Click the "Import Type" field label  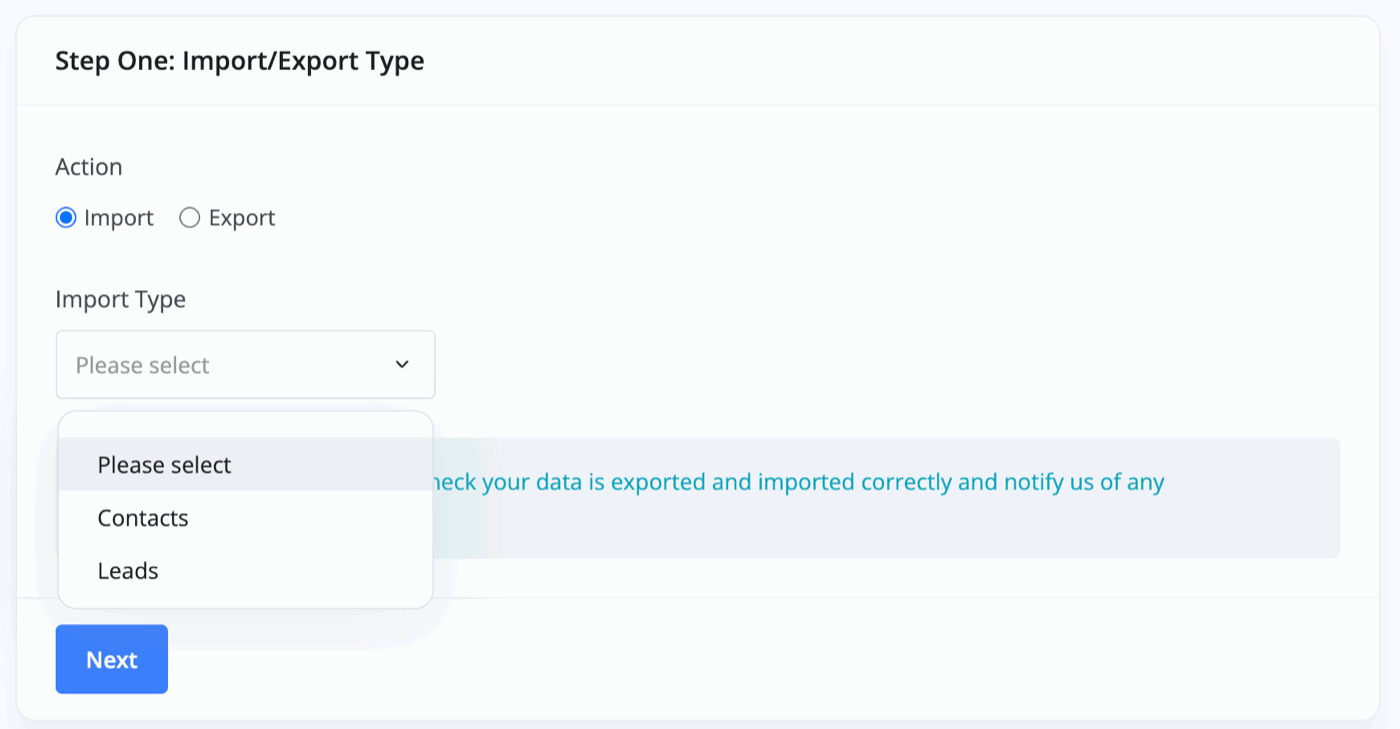coord(120,299)
